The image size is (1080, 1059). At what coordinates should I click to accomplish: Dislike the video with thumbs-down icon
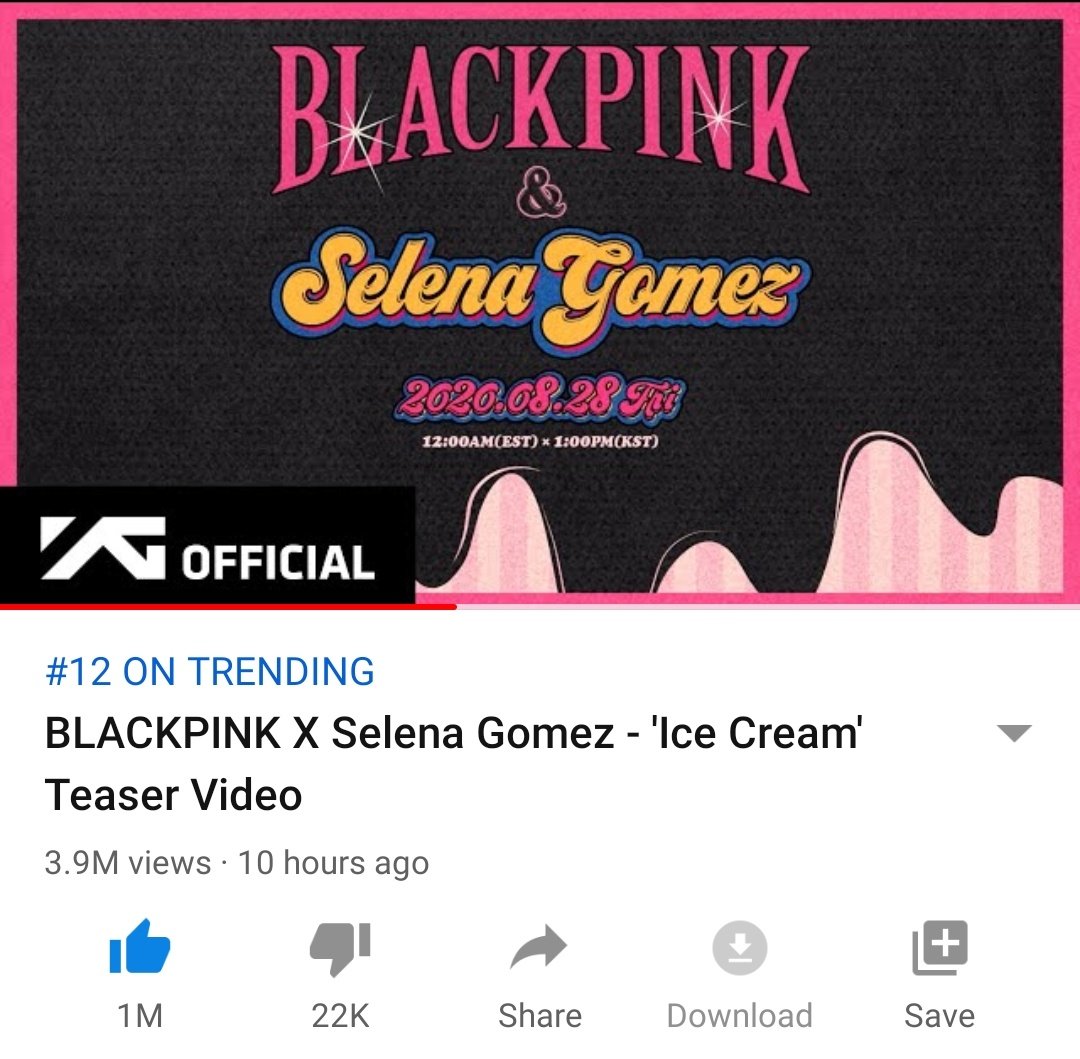click(x=340, y=948)
